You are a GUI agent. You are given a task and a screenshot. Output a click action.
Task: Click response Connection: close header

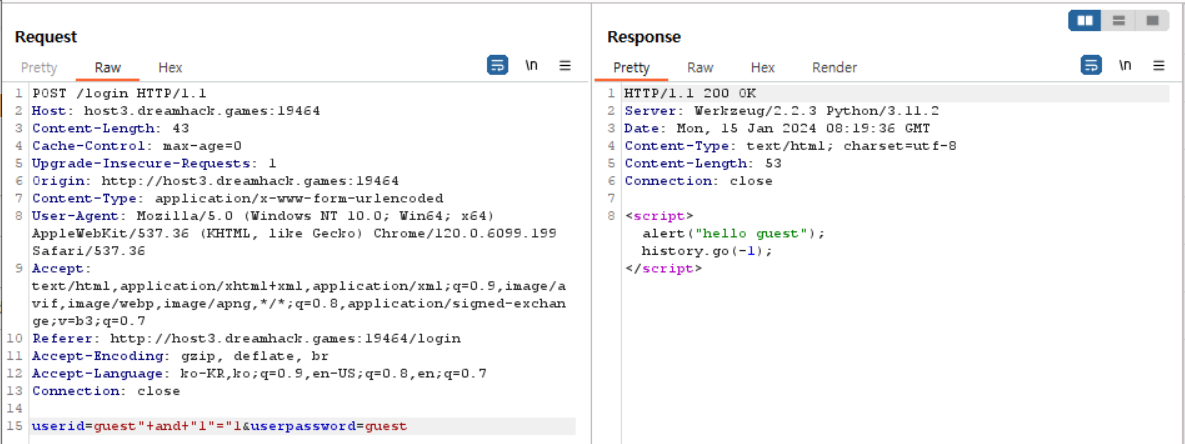click(698, 180)
